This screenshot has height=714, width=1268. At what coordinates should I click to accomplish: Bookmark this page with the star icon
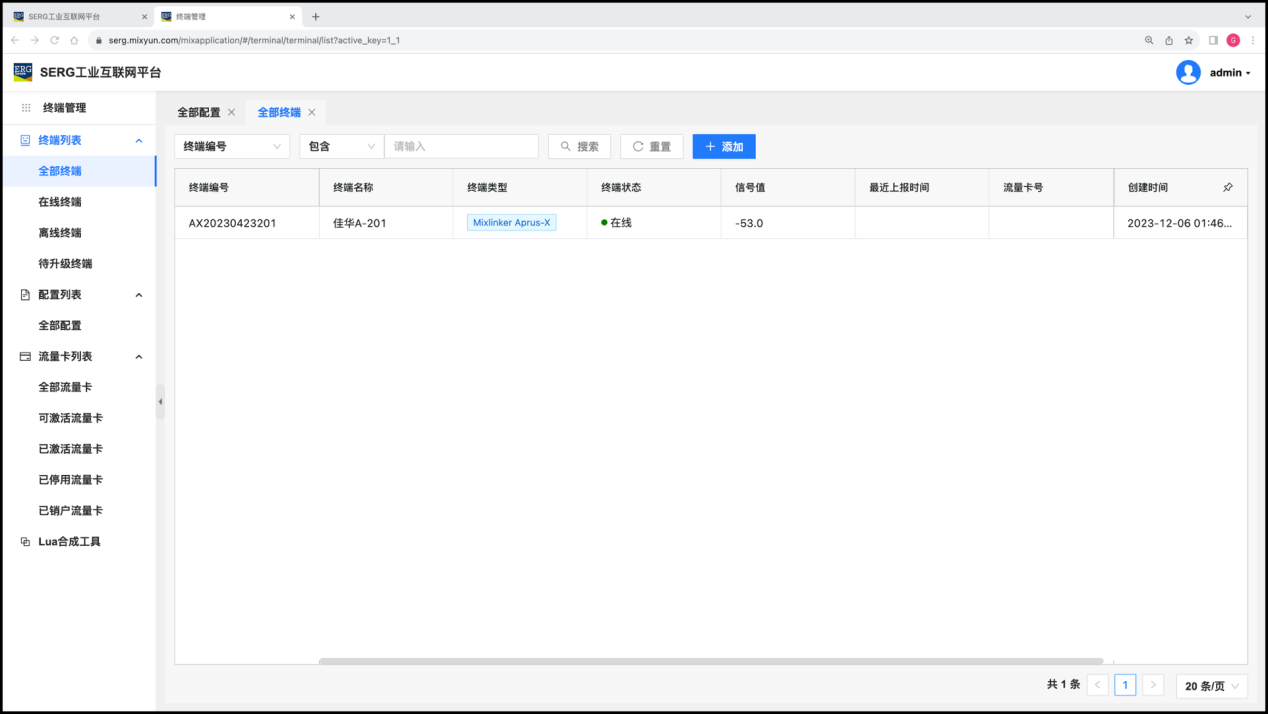pyautogui.click(x=1189, y=40)
